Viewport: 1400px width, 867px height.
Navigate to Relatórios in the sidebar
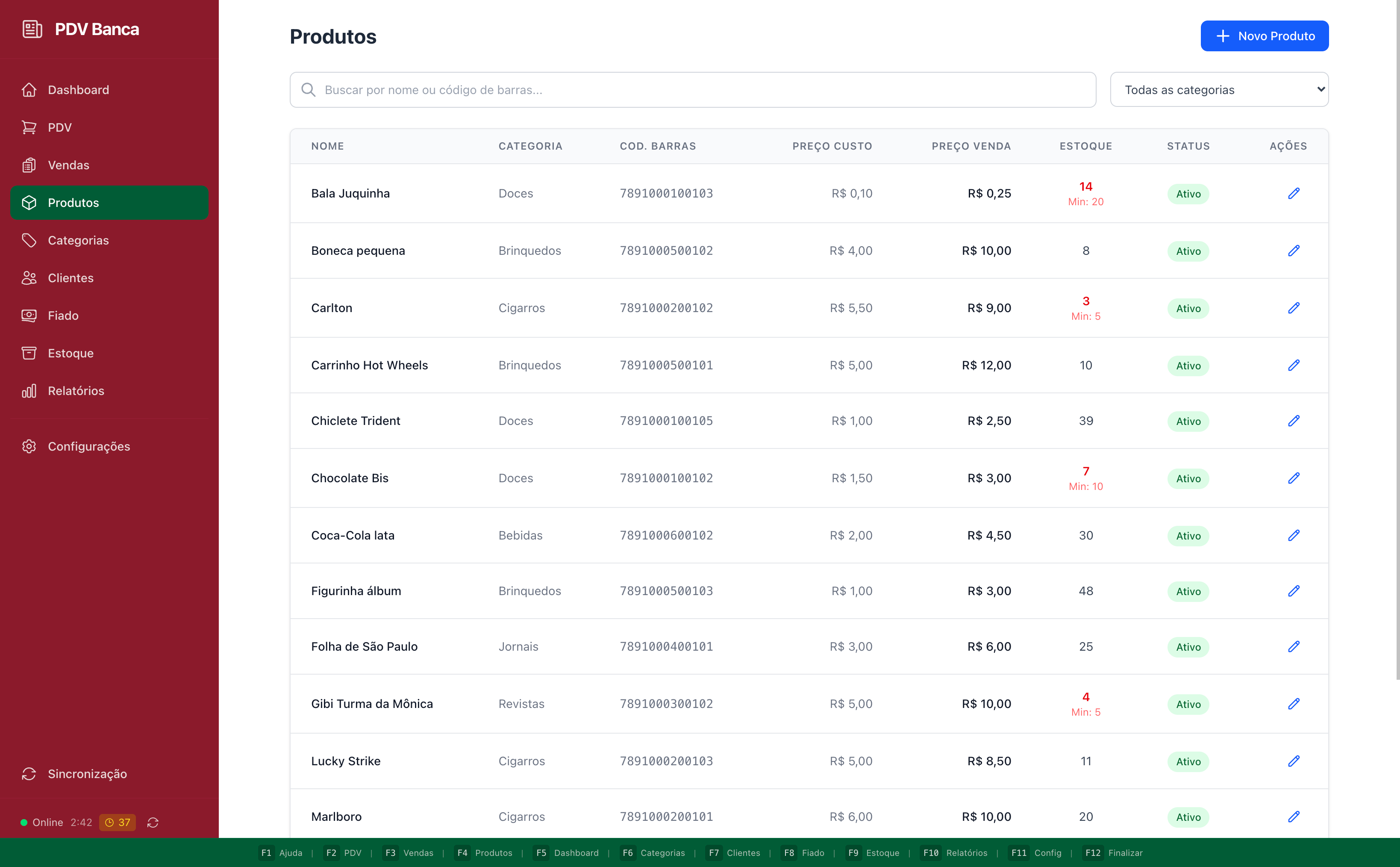click(76, 391)
